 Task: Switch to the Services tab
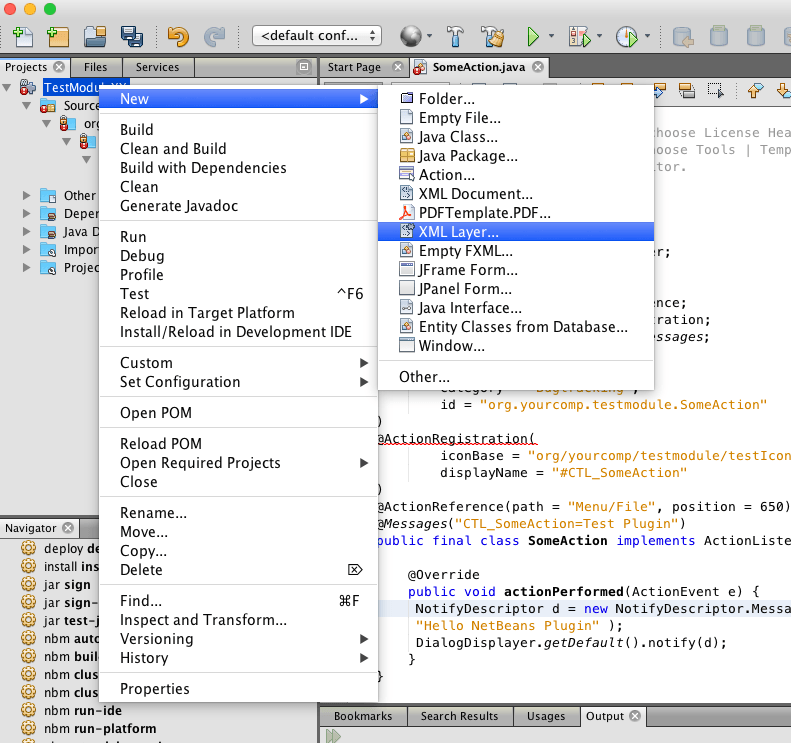tap(157, 67)
